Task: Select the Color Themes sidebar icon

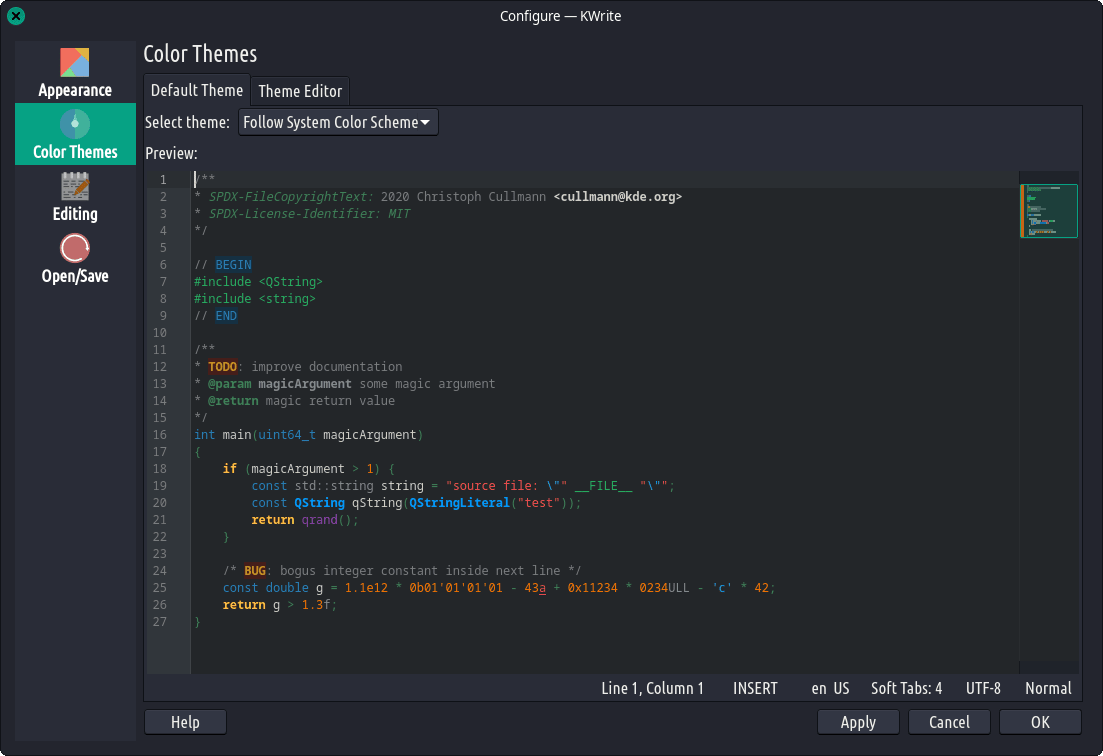Action: [x=75, y=125]
